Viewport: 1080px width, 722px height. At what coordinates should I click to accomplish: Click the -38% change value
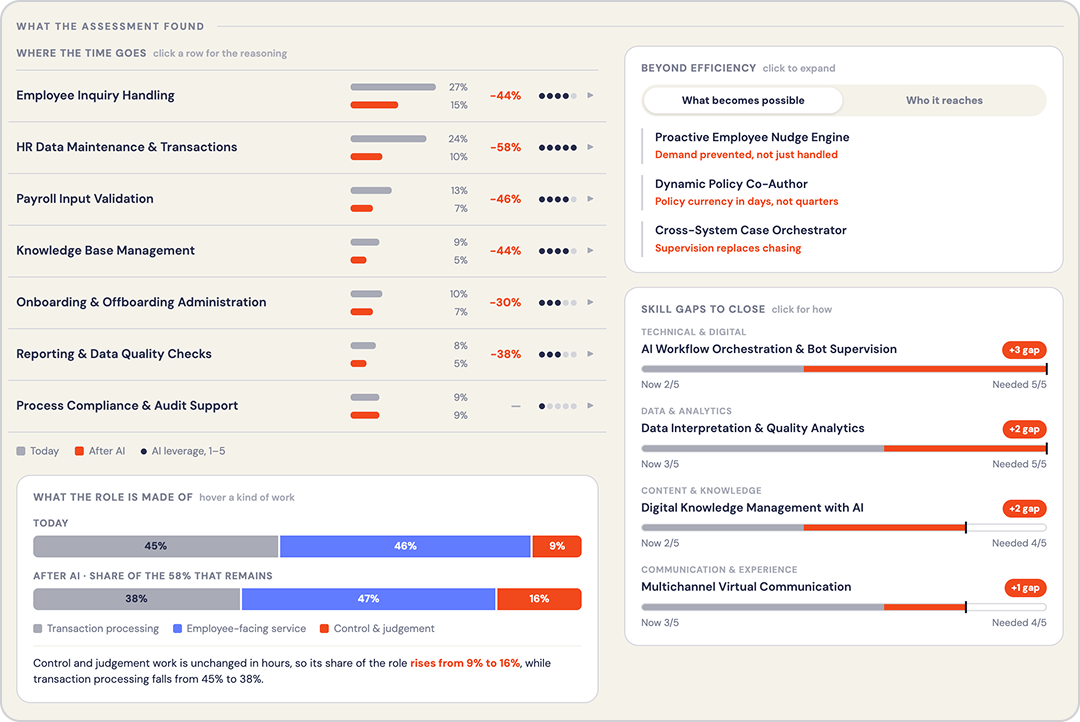pos(506,354)
